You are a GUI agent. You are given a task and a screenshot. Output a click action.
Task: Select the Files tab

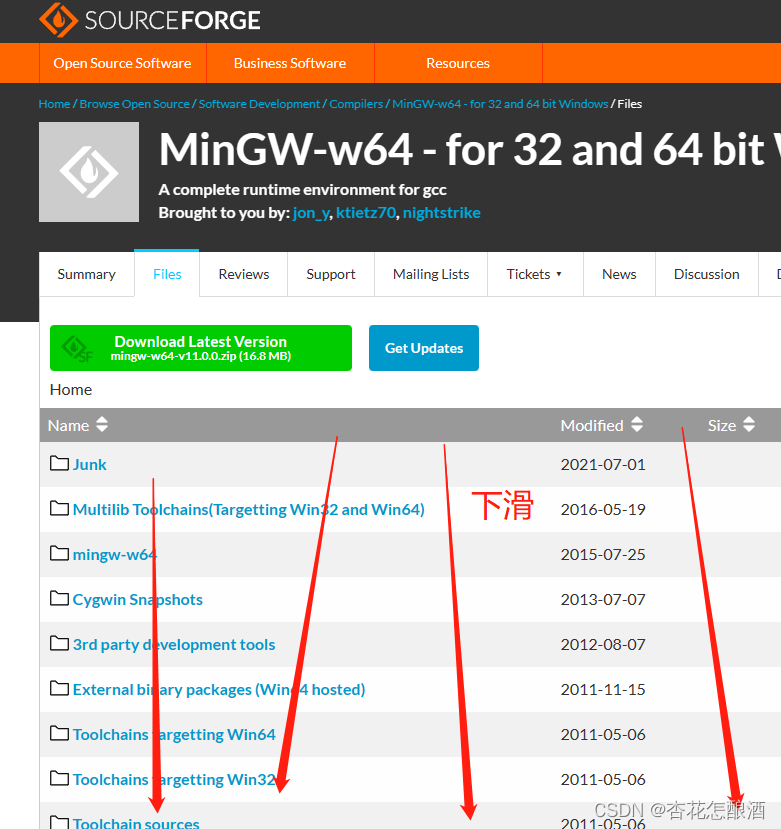(167, 274)
